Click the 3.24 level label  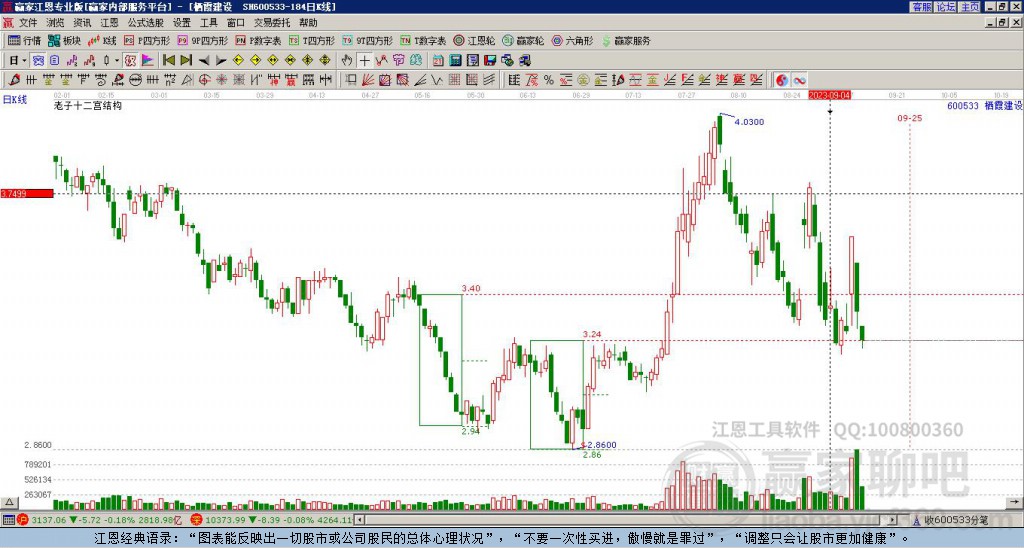click(592, 334)
